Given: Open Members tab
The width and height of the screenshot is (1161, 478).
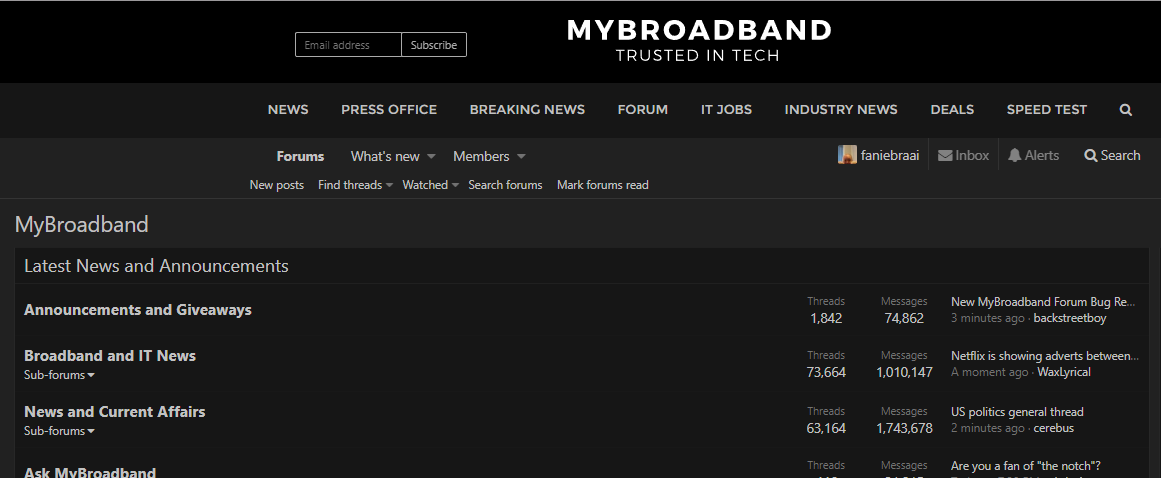Looking at the screenshot, I should click(x=481, y=156).
